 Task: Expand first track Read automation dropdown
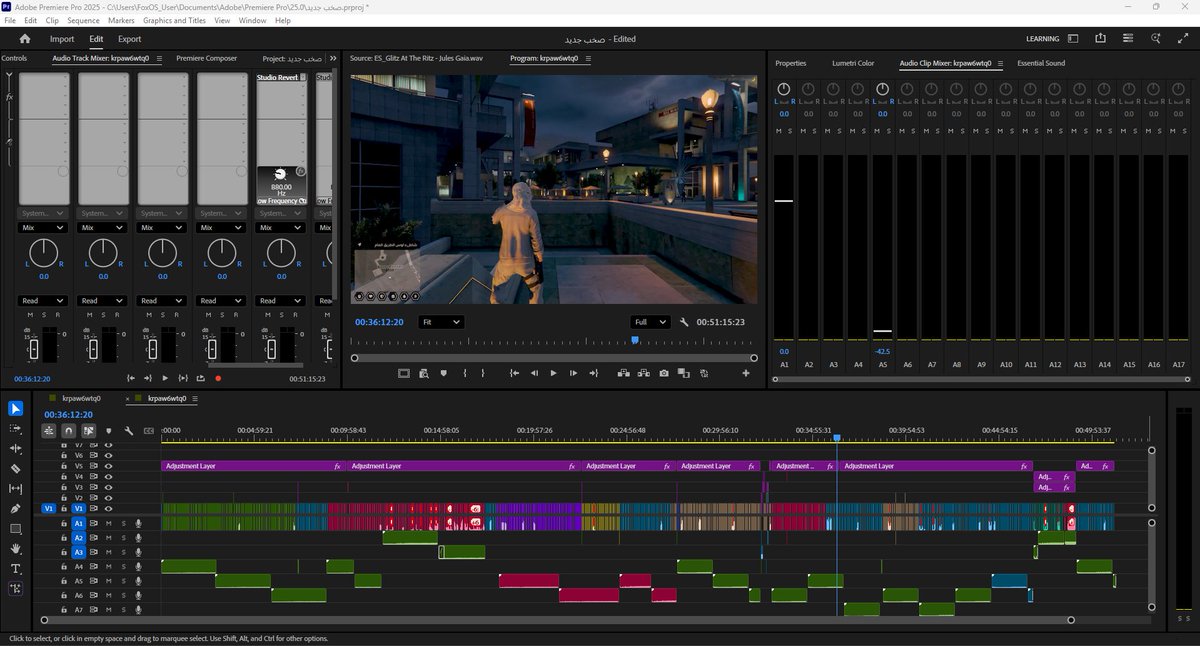click(44, 300)
